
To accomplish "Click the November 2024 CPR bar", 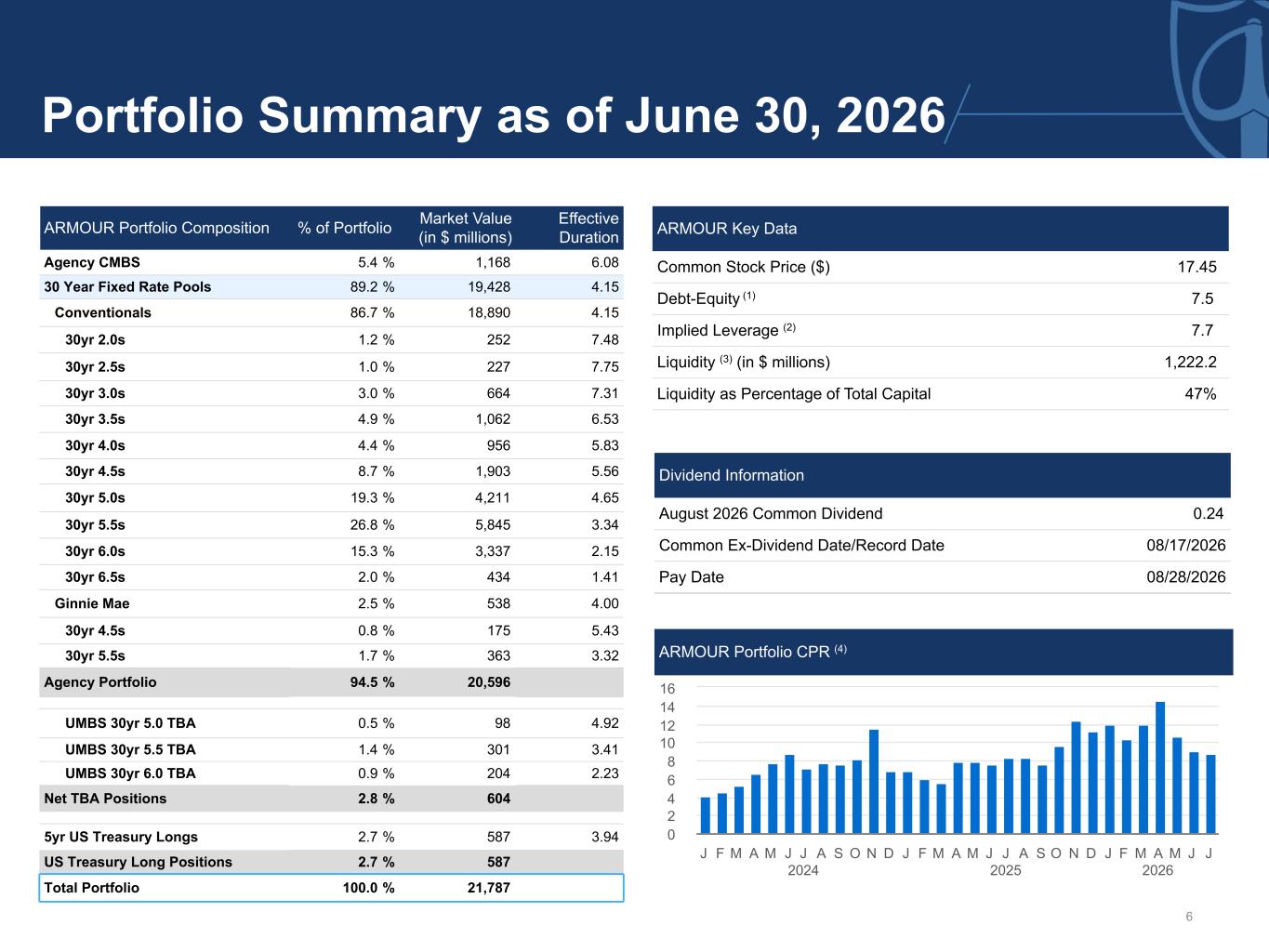I will click(874, 782).
